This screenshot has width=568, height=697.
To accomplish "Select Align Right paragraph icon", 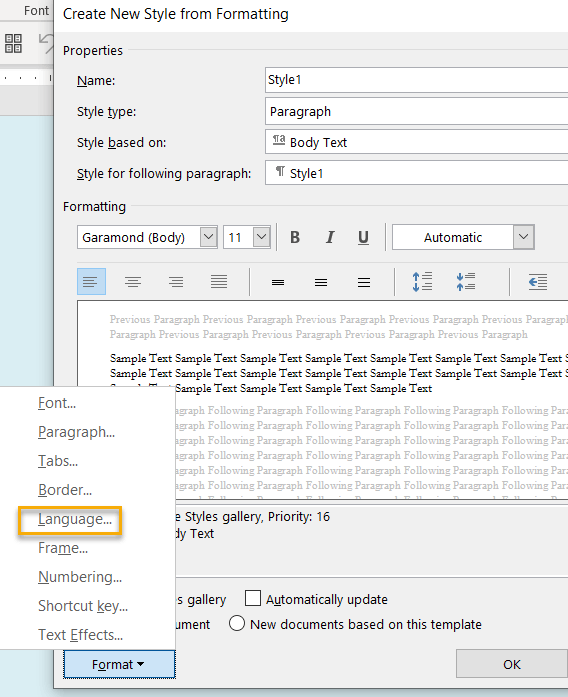I will point(176,281).
